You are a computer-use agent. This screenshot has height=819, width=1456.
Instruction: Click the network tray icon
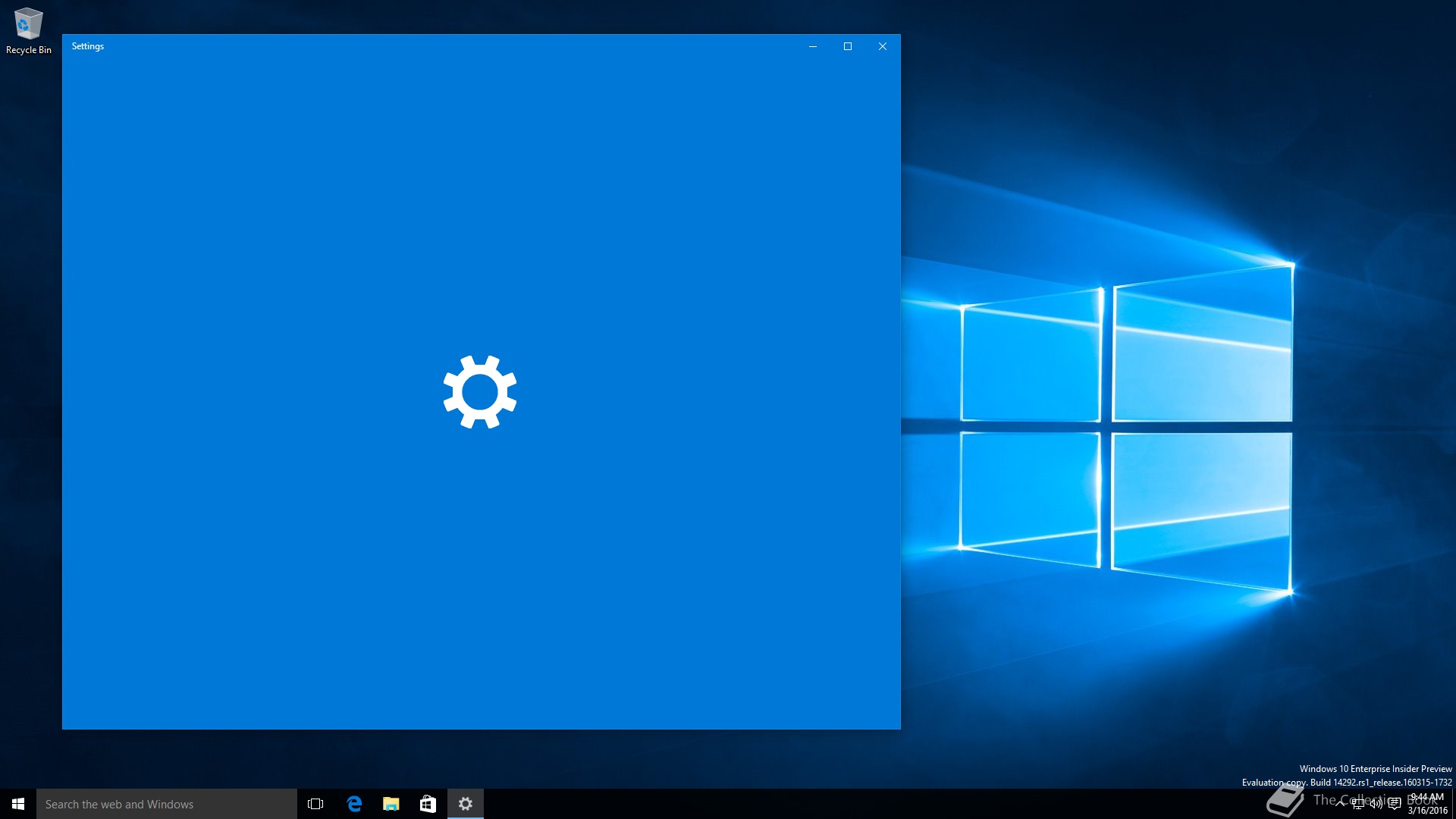coord(1357,804)
